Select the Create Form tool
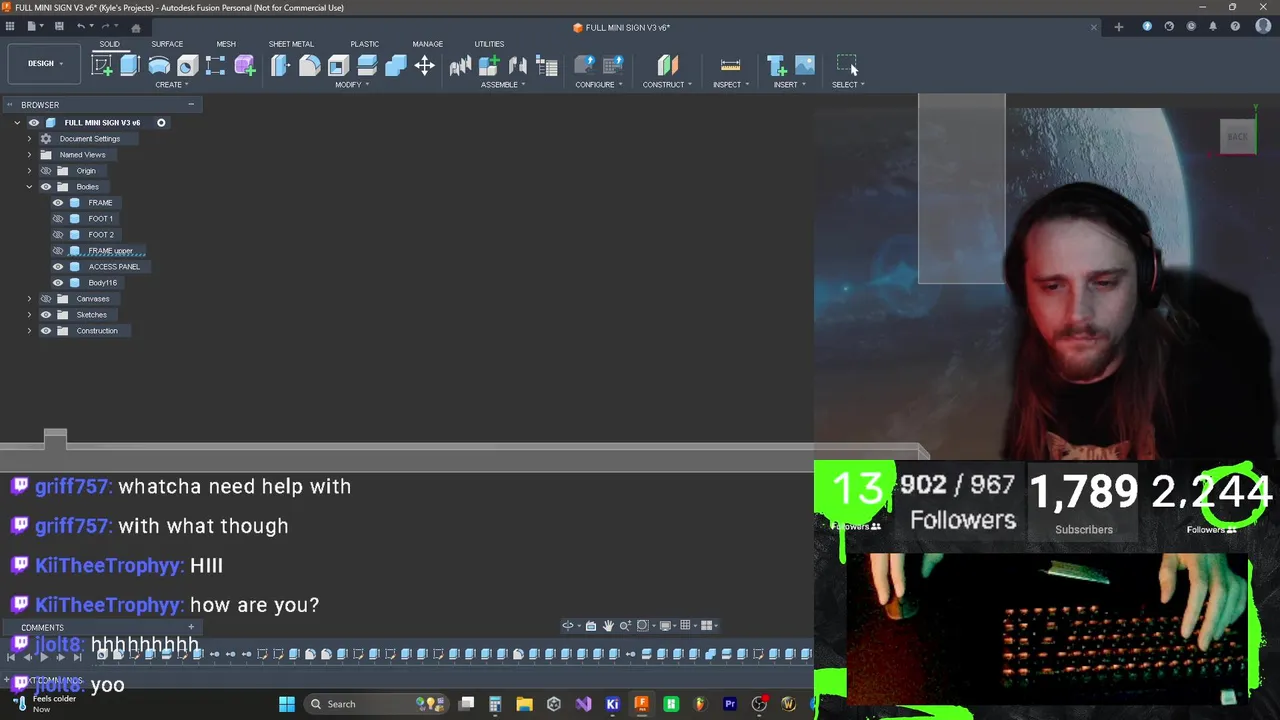The image size is (1280, 720). coord(245,66)
